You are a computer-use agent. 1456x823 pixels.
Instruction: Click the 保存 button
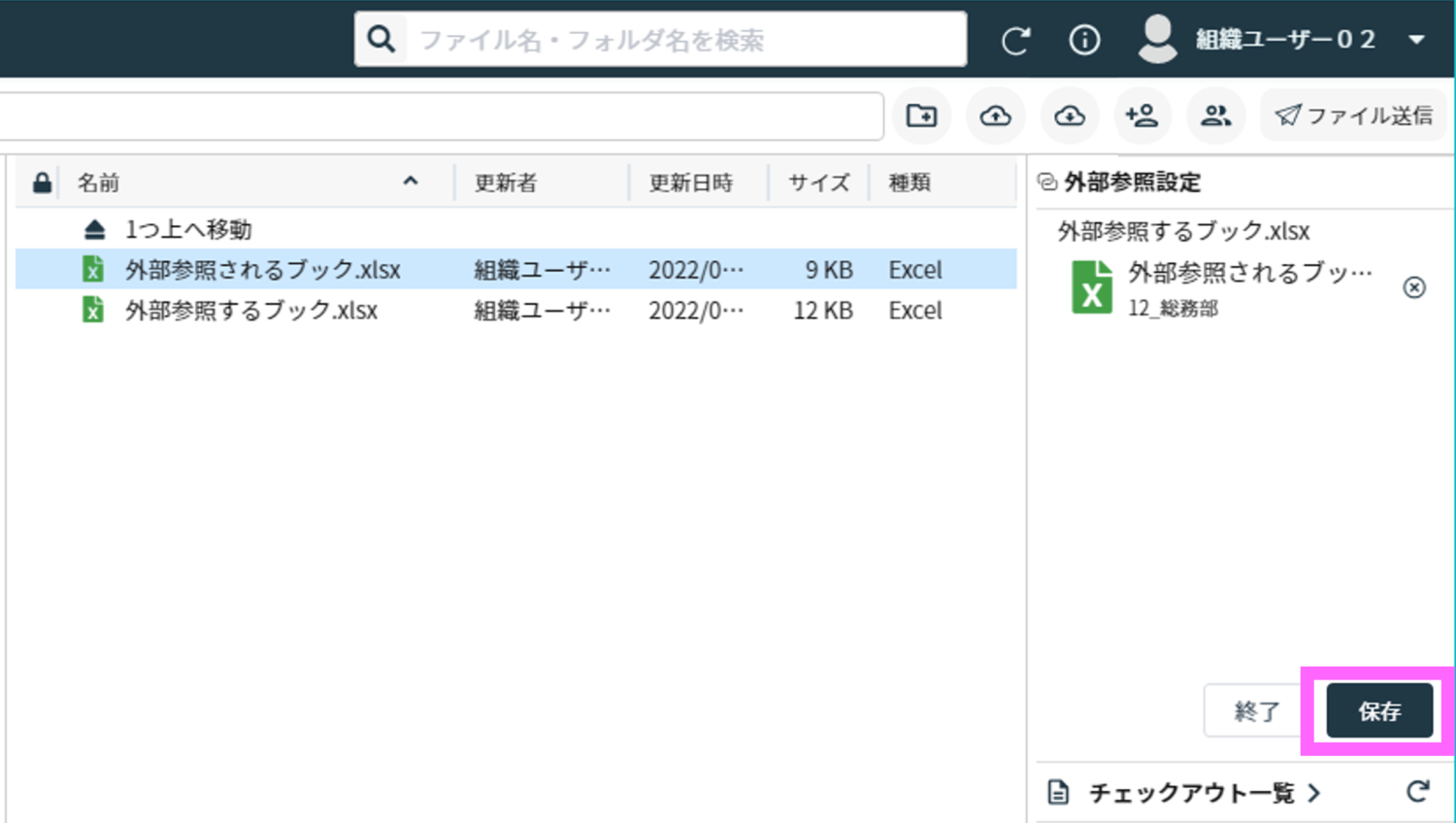click(1379, 710)
